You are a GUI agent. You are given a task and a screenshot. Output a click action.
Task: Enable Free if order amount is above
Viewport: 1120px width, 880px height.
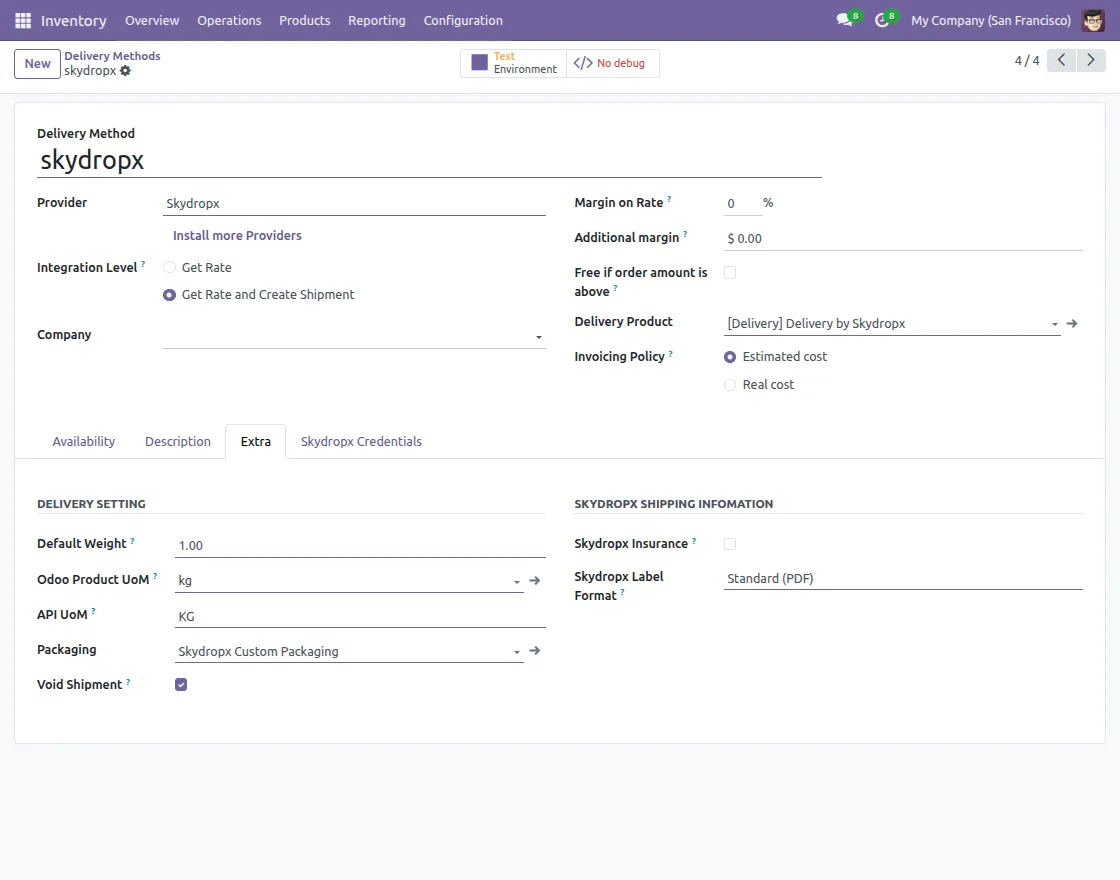(x=730, y=273)
